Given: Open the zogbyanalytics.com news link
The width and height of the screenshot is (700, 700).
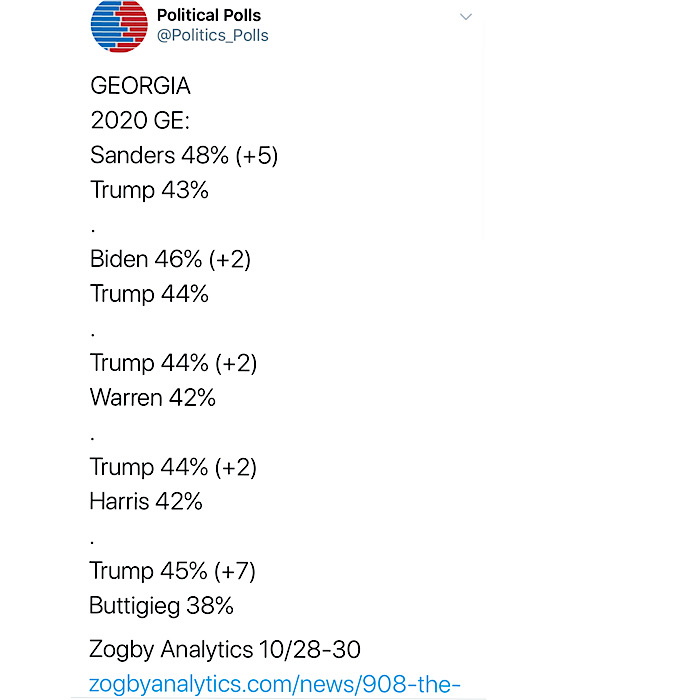Looking at the screenshot, I should coord(275,684).
